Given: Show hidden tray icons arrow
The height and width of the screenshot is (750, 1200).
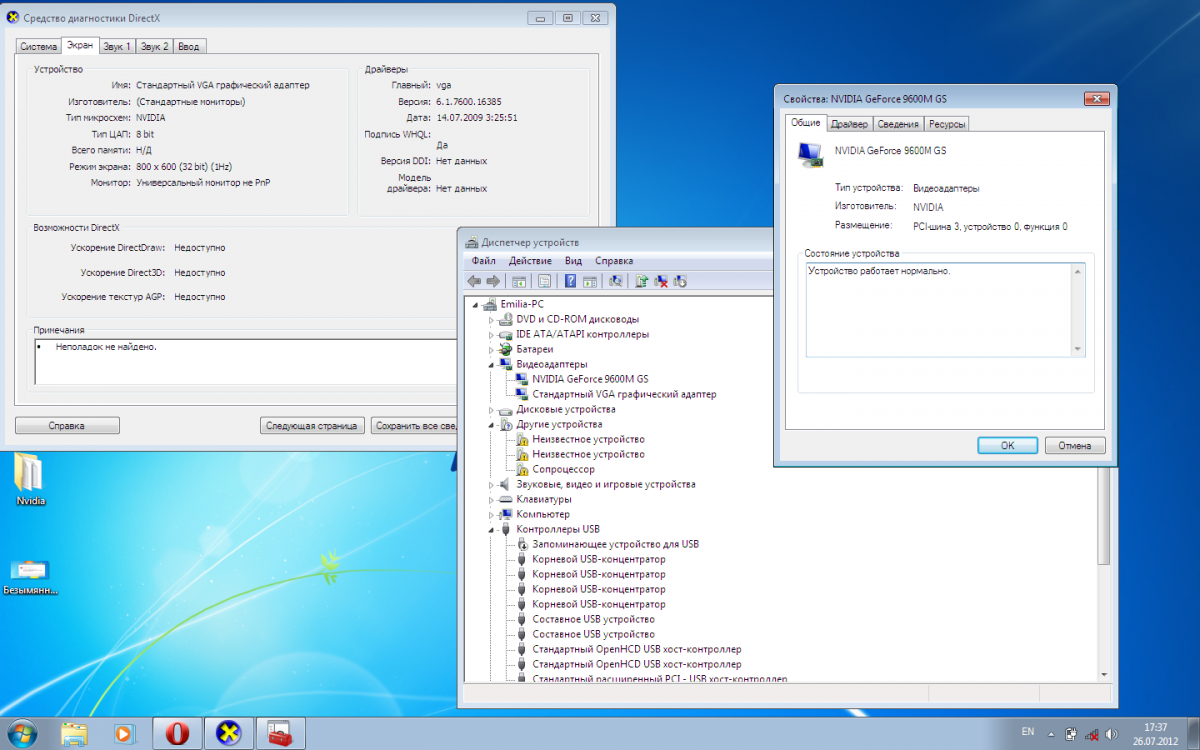Looking at the screenshot, I should [x=1052, y=734].
